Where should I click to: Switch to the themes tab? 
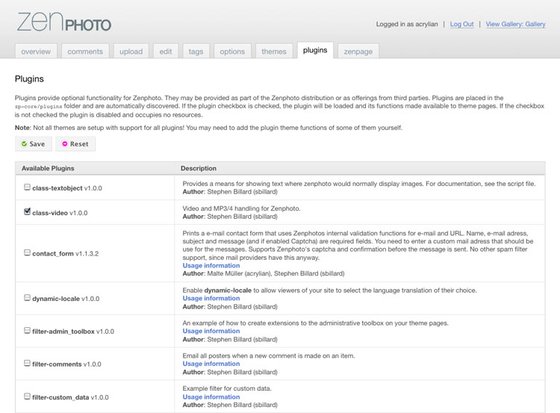(x=274, y=51)
